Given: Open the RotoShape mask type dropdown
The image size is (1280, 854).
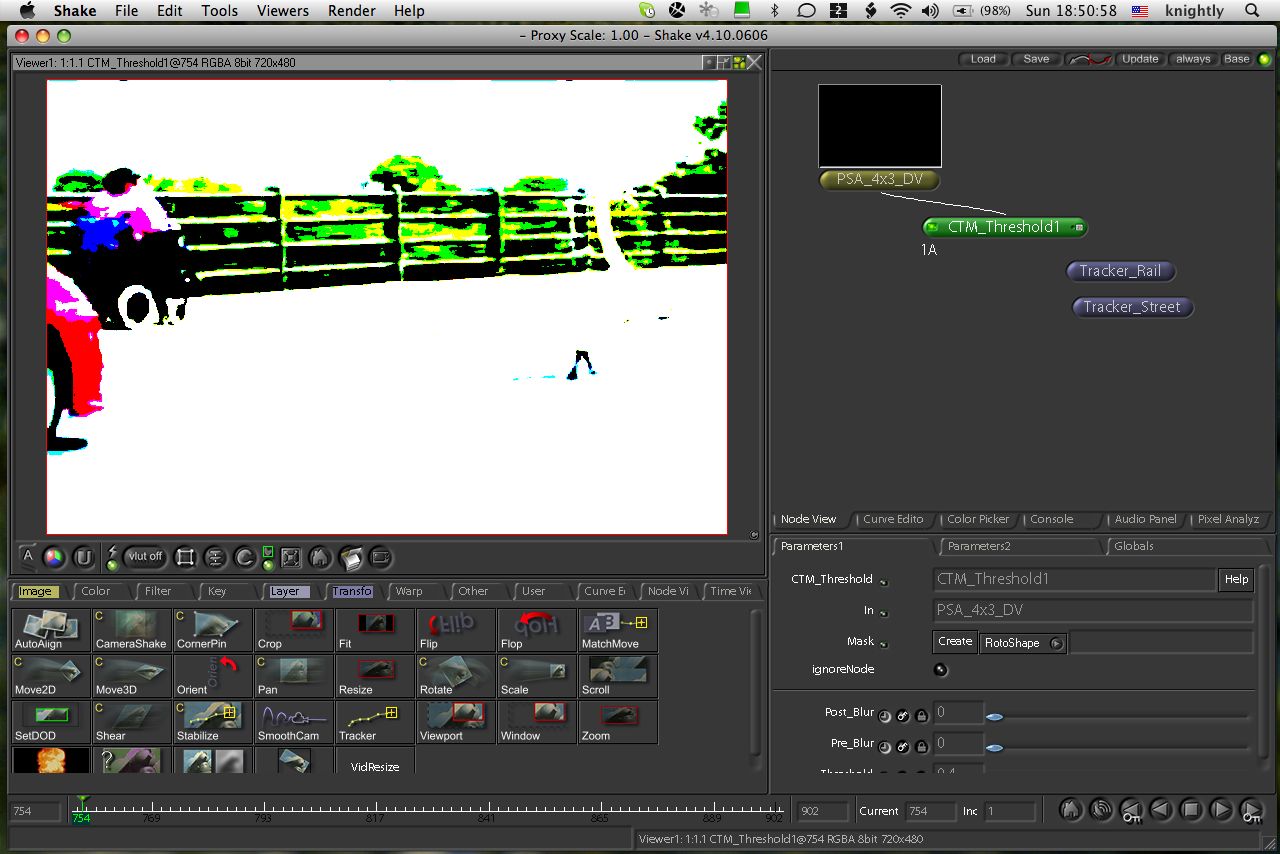Looking at the screenshot, I should (x=1056, y=643).
